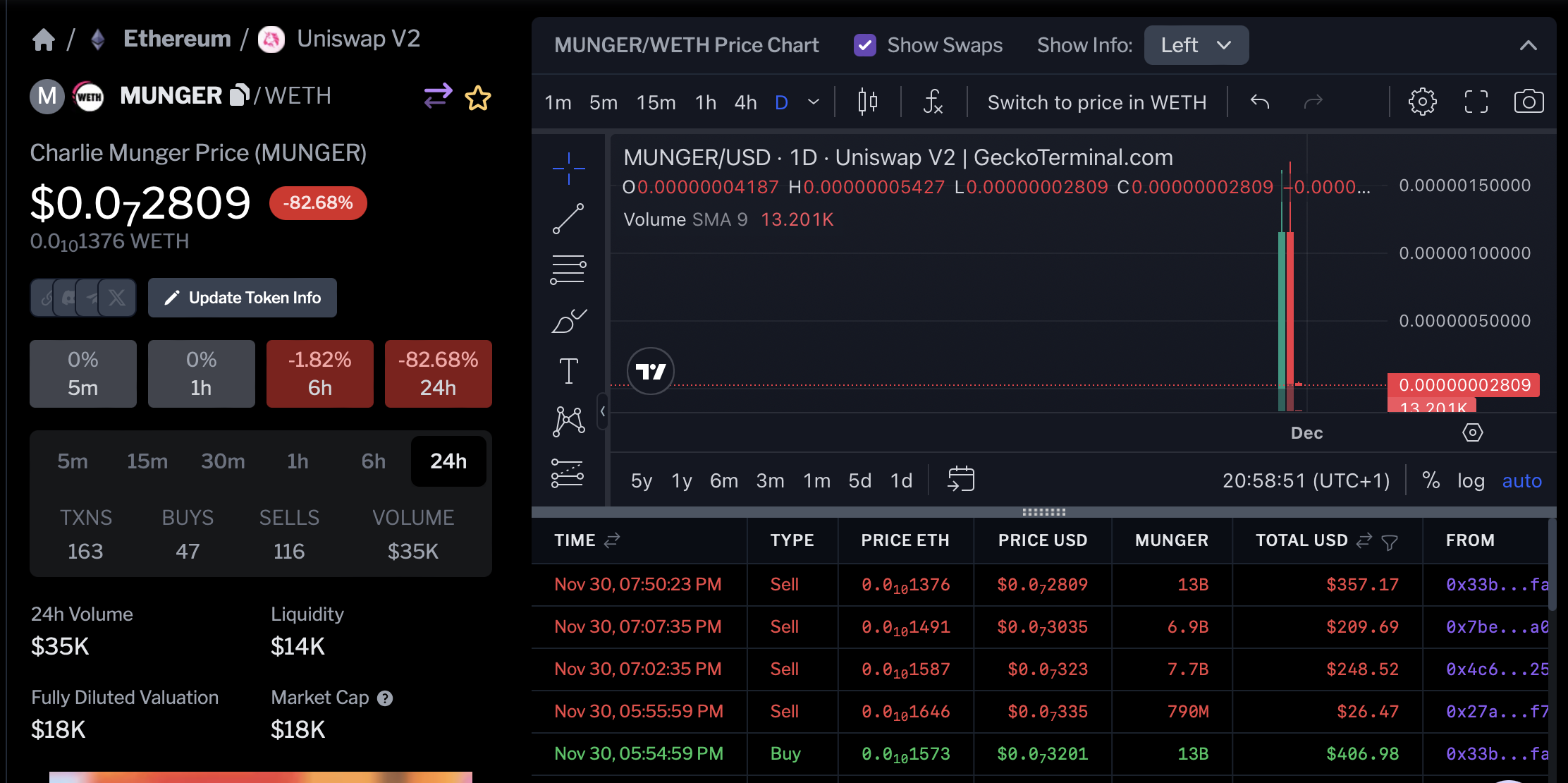The image size is (1568, 783).
Task: Open the chart indicators fx menu
Action: 933,102
